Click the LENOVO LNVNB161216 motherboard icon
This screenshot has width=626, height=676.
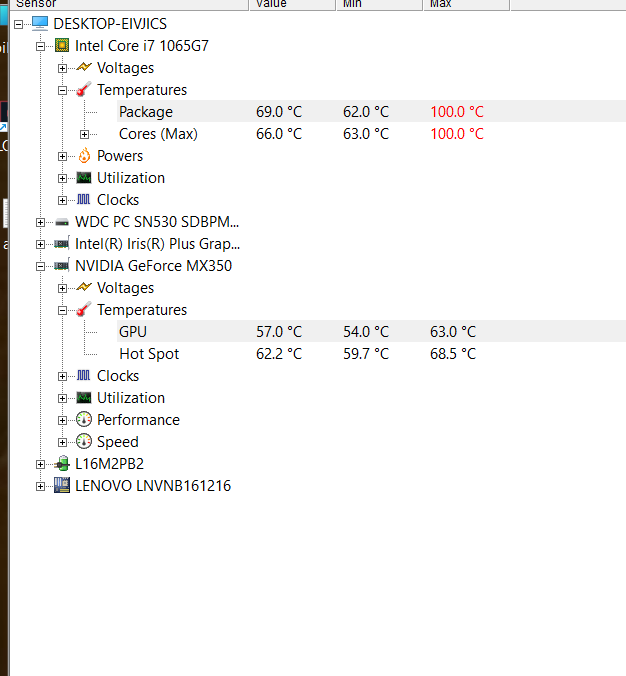62,485
